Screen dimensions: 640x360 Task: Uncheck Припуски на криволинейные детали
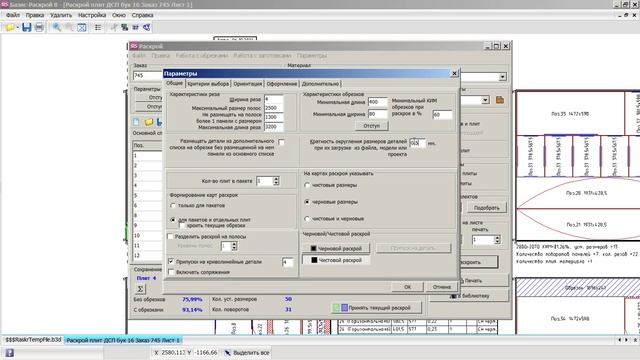point(171,262)
